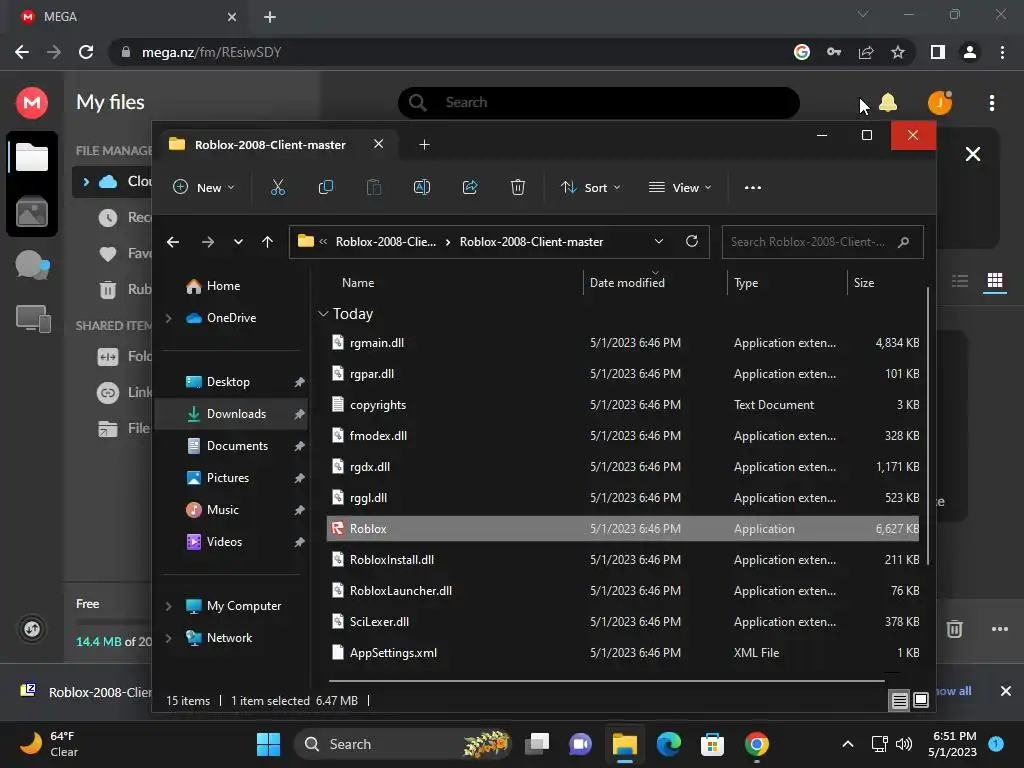Click Explorer vertical scrollbar

tap(927, 426)
